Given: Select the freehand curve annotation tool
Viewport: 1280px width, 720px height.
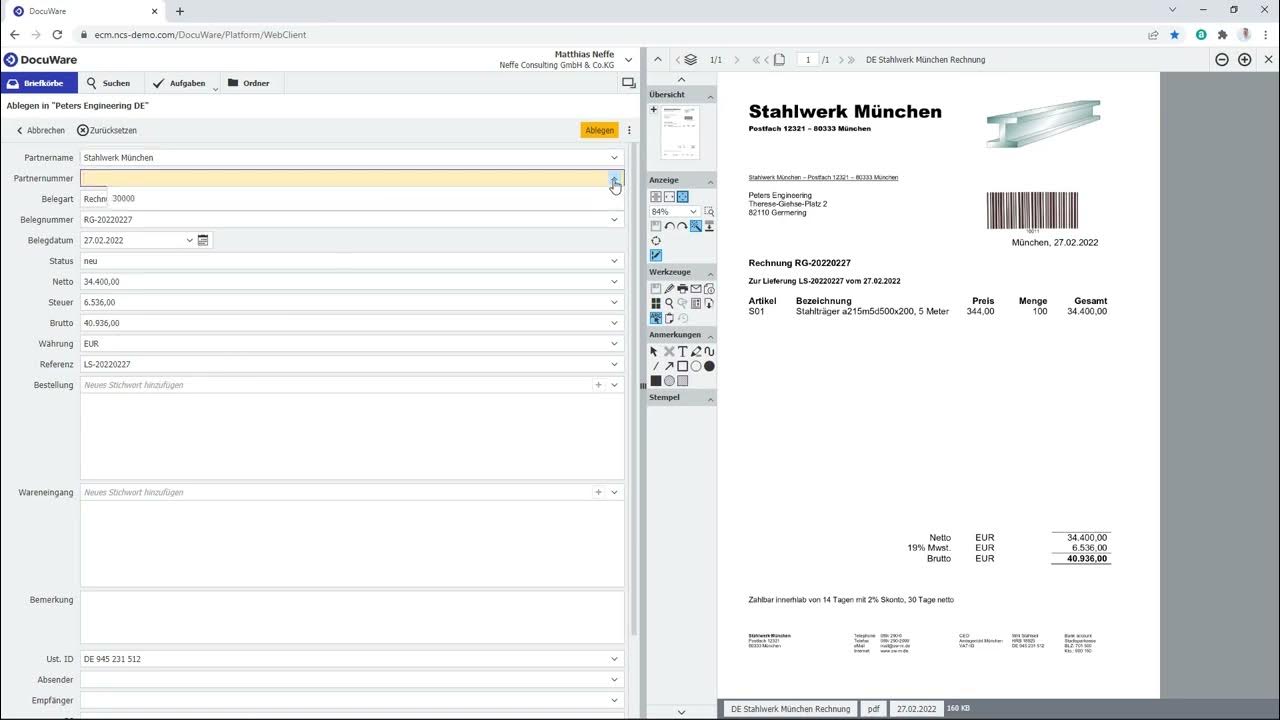Looking at the screenshot, I should tap(709, 352).
